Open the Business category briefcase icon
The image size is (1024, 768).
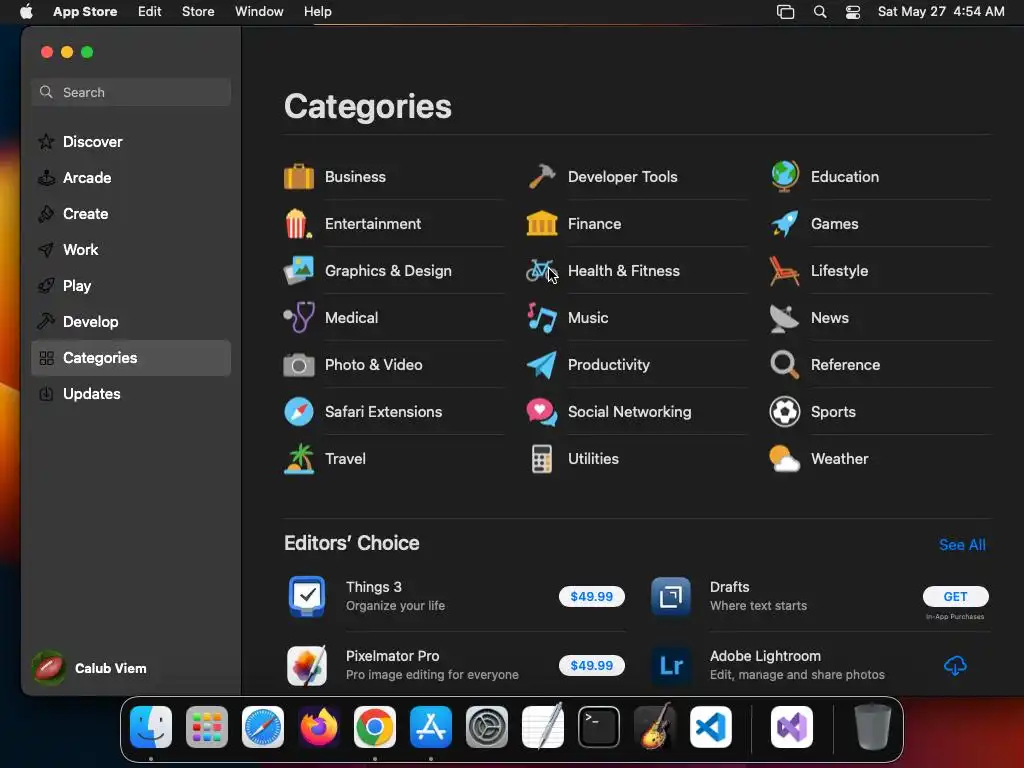click(298, 176)
